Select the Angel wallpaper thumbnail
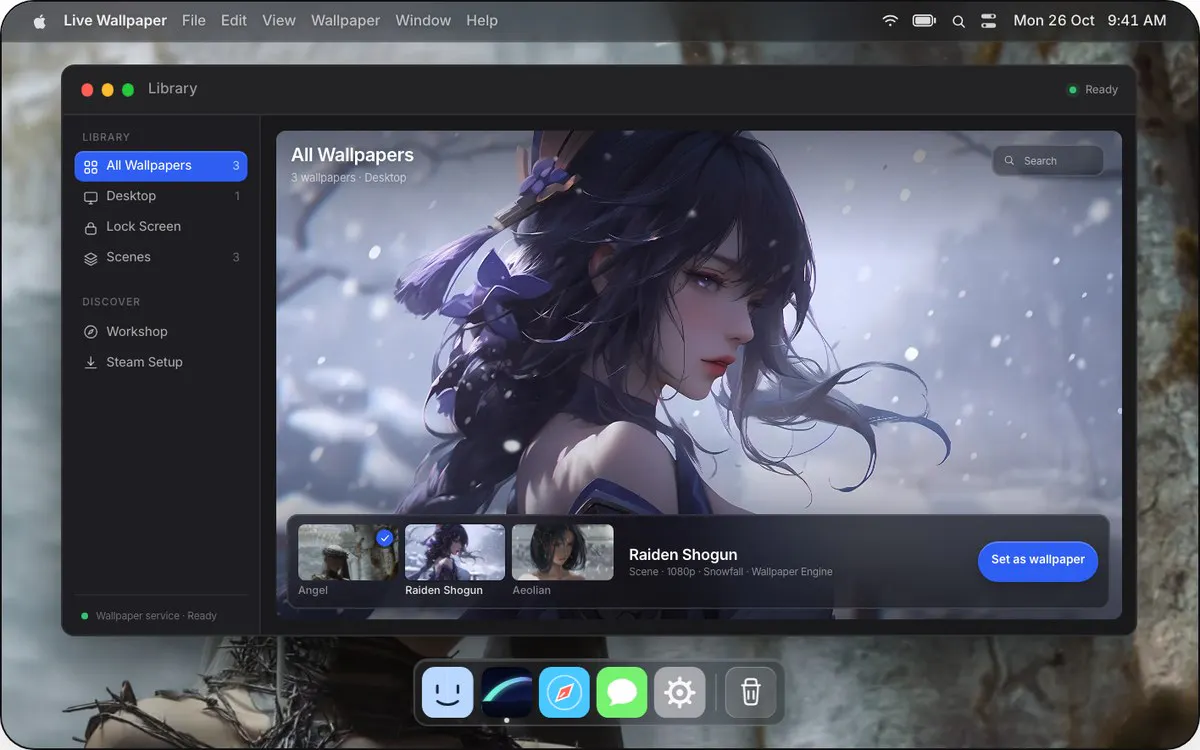 coord(348,552)
